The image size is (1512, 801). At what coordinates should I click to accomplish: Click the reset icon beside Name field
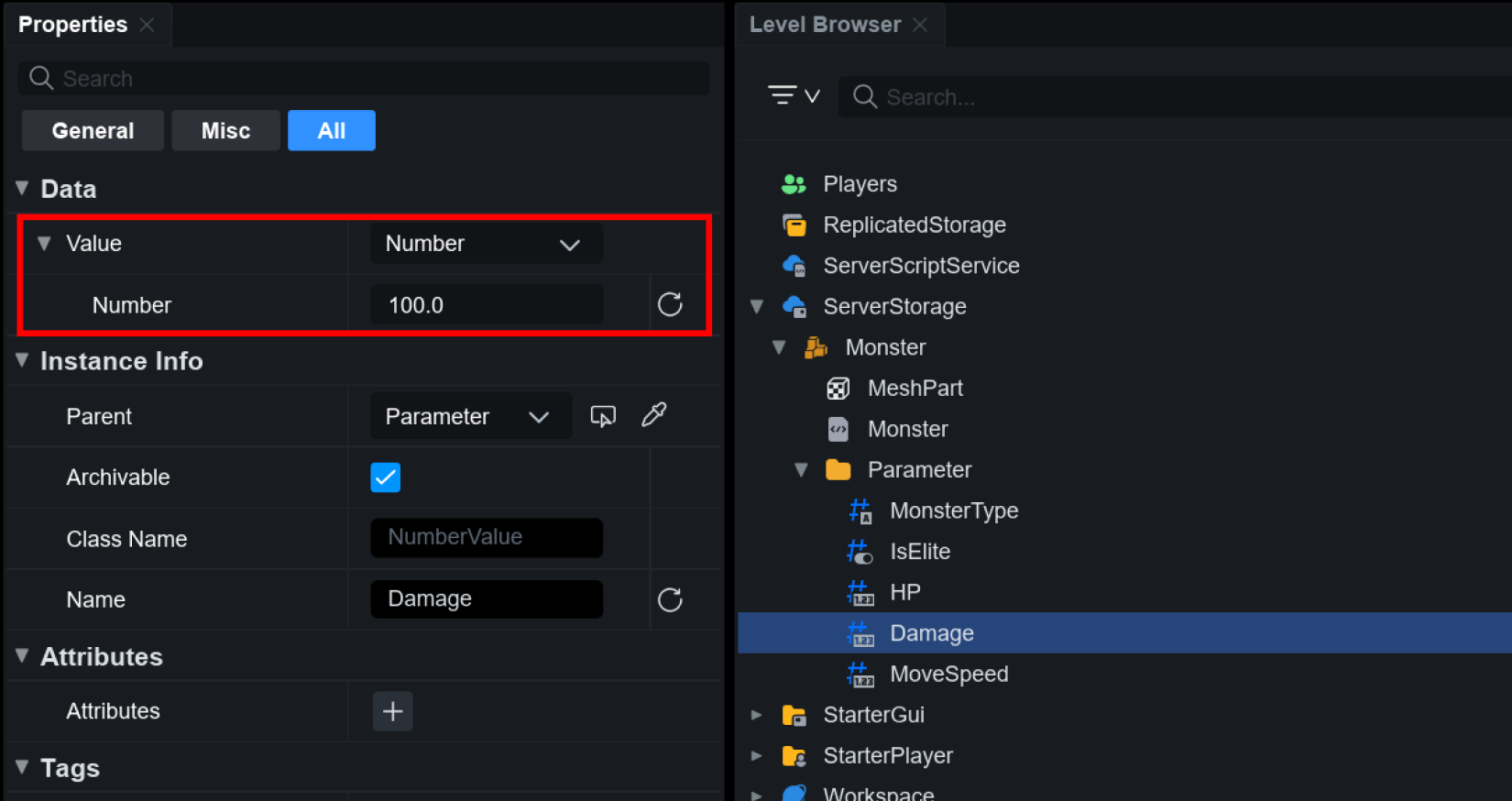pos(670,599)
